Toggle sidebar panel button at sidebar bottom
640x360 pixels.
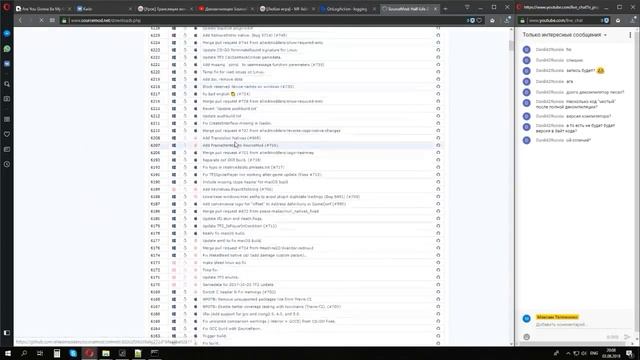pyautogui.click(x=7, y=333)
